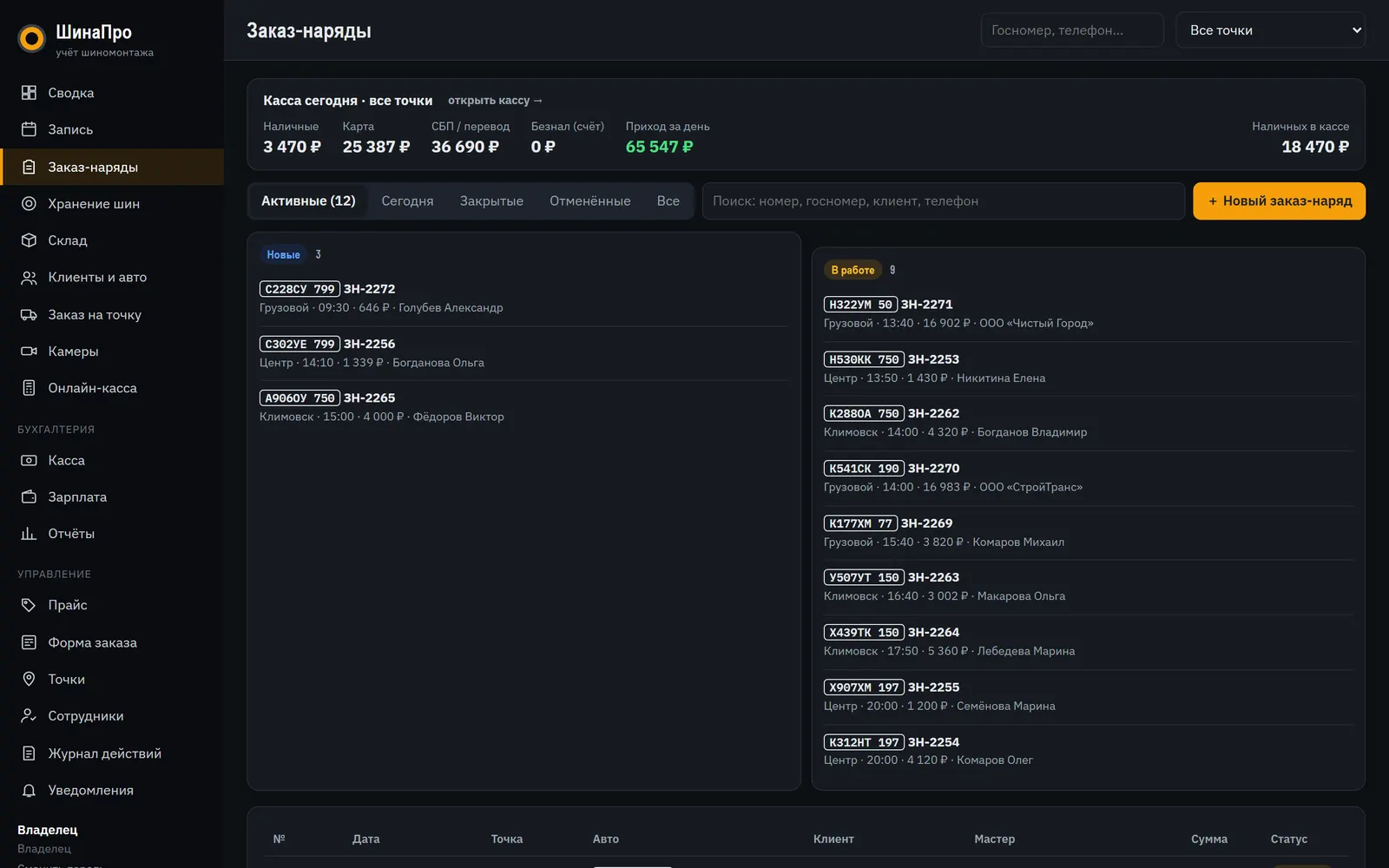This screenshot has width=1389, height=868.
Task: Select the Активные (12) tab
Action: pos(308,201)
